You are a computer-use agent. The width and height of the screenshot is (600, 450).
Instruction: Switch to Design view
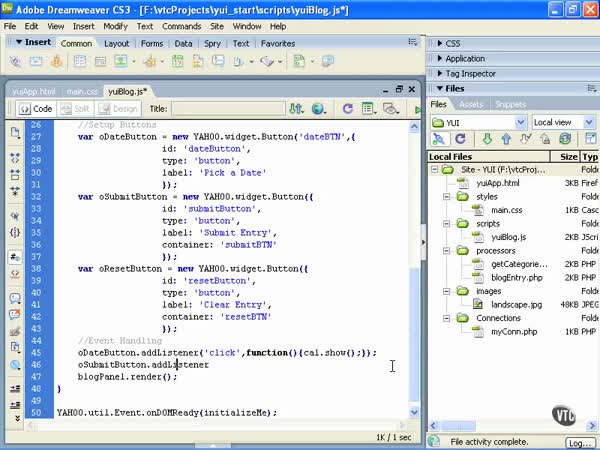pyautogui.click(x=118, y=109)
